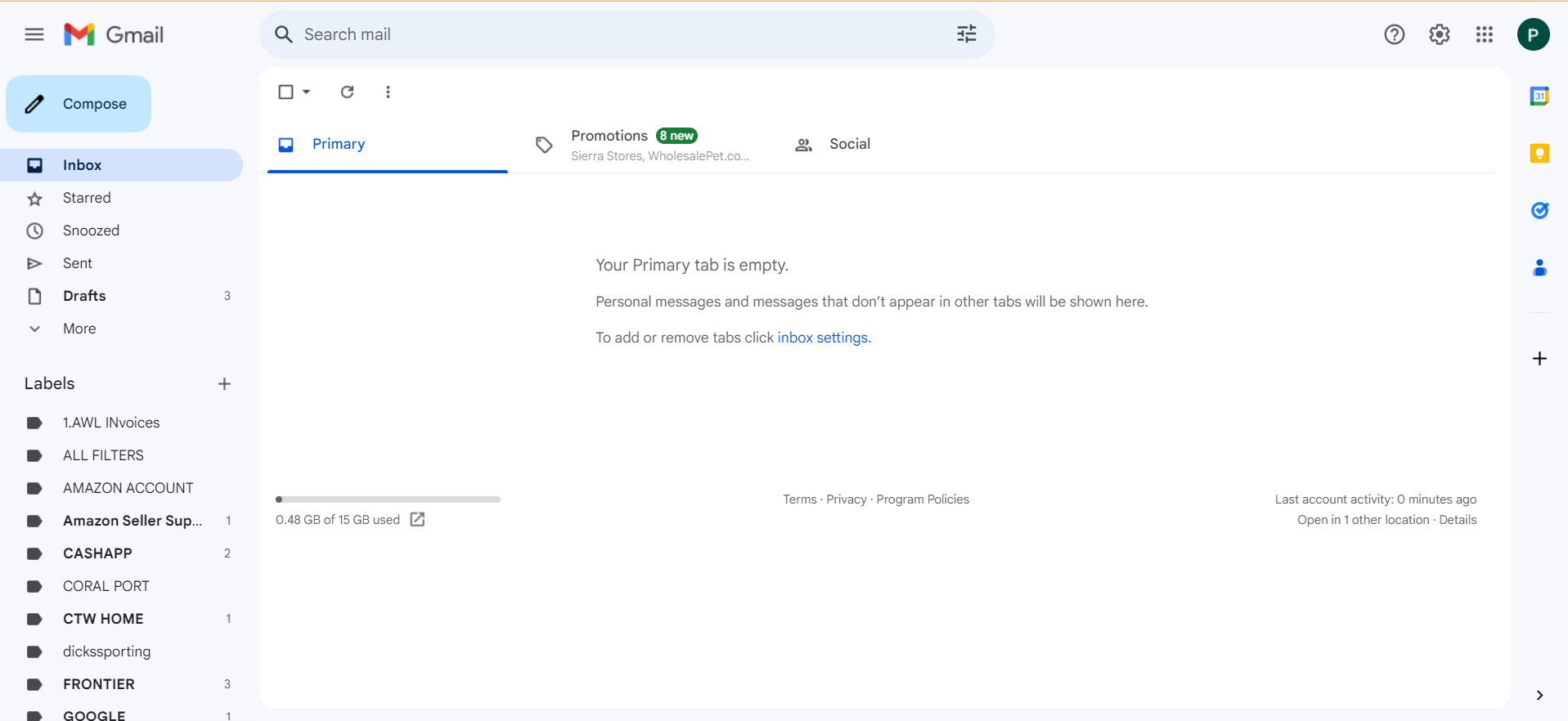Create new label plus icon

click(x=225, y=383)
